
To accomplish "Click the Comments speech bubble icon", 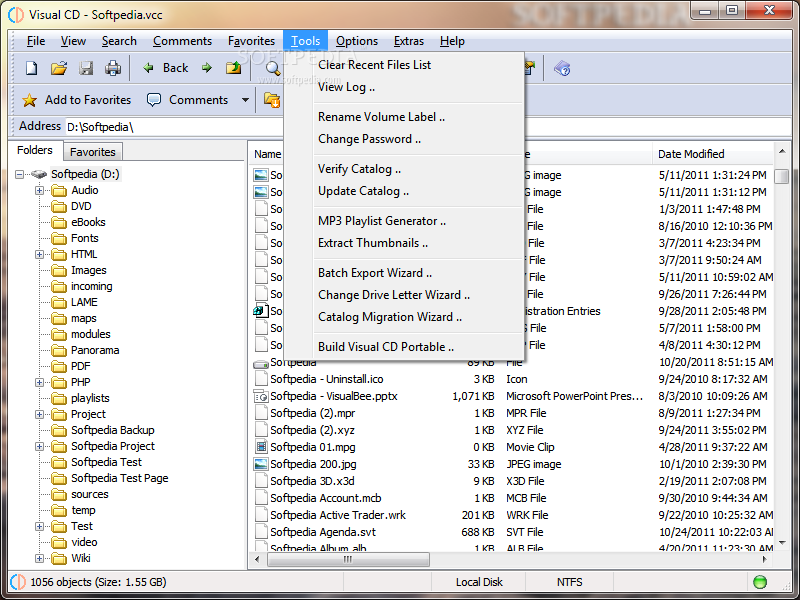I will click(154, 99).
